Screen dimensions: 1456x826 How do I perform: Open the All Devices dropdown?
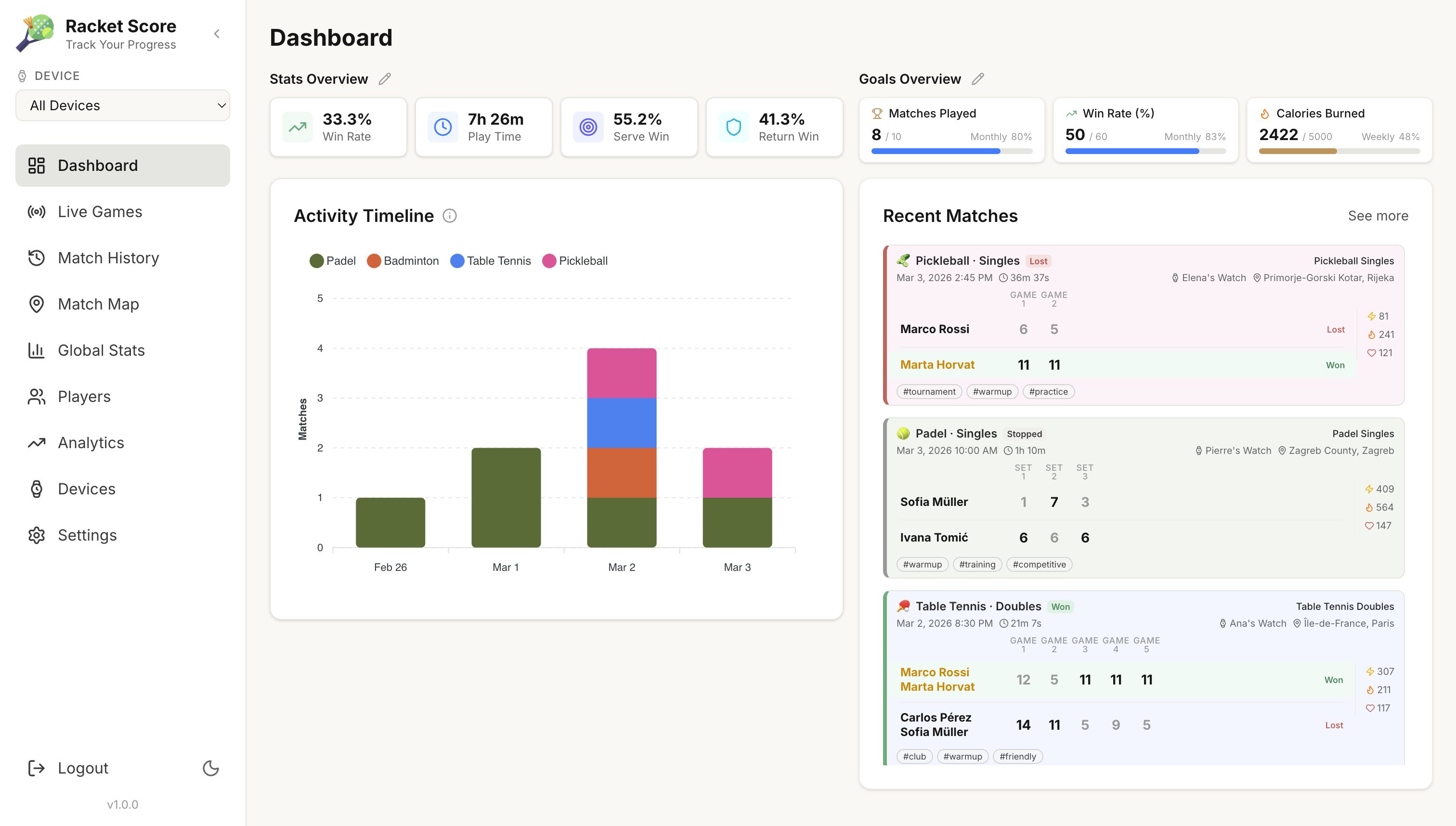tap(123, 105)
